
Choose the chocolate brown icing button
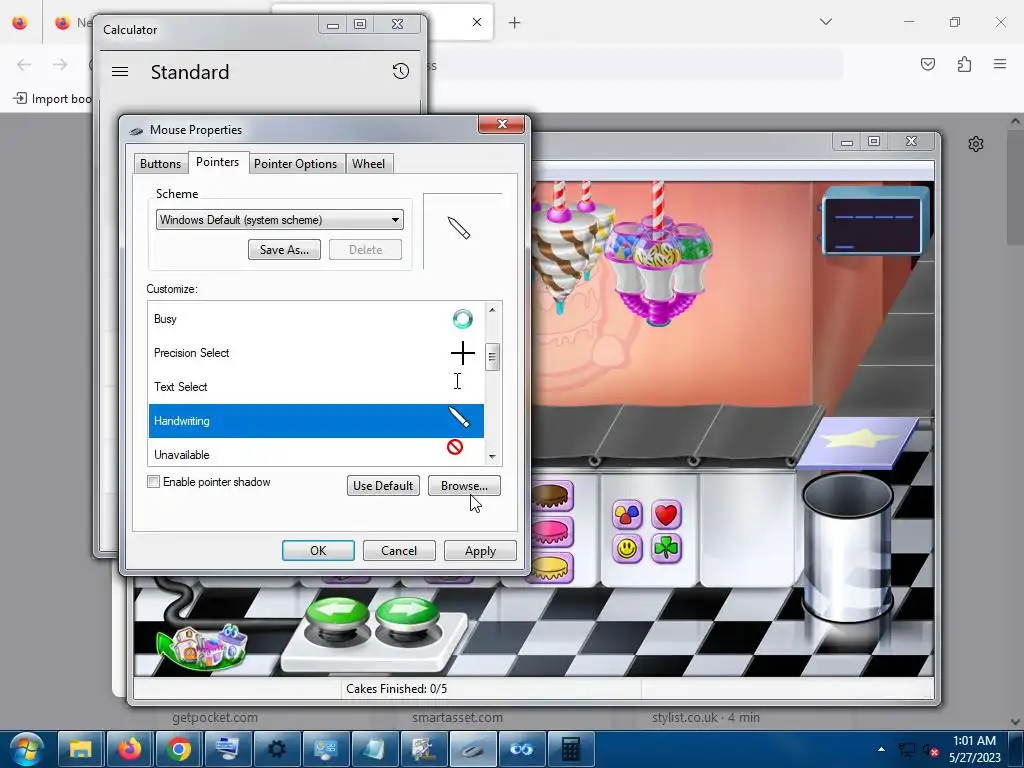click(x=553, y=496)
